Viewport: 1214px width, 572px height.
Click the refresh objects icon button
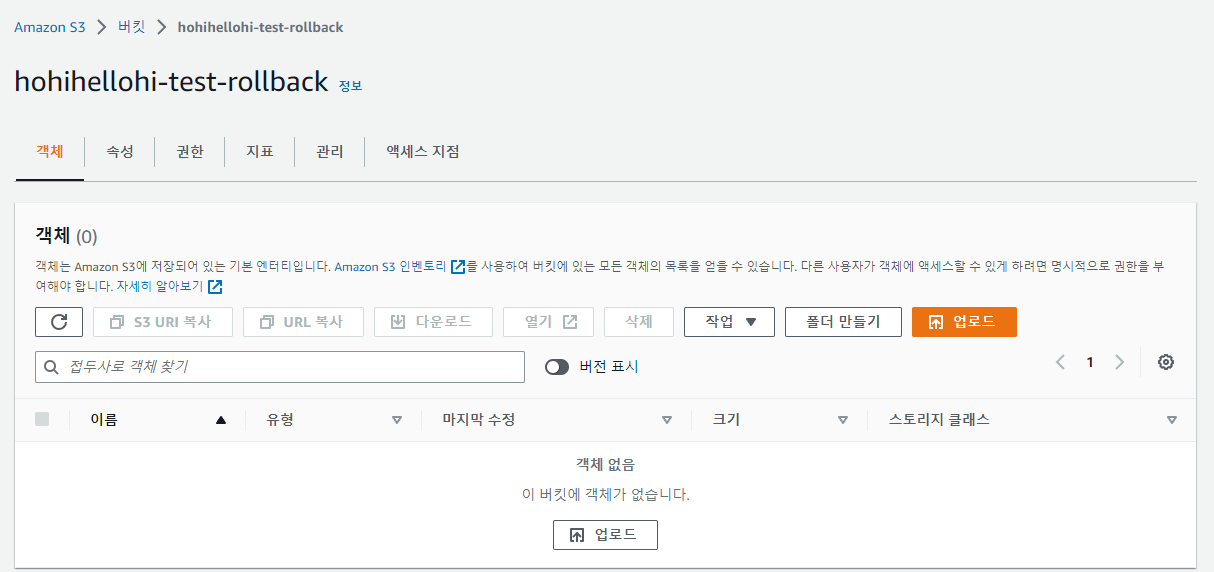coord(59,322)
